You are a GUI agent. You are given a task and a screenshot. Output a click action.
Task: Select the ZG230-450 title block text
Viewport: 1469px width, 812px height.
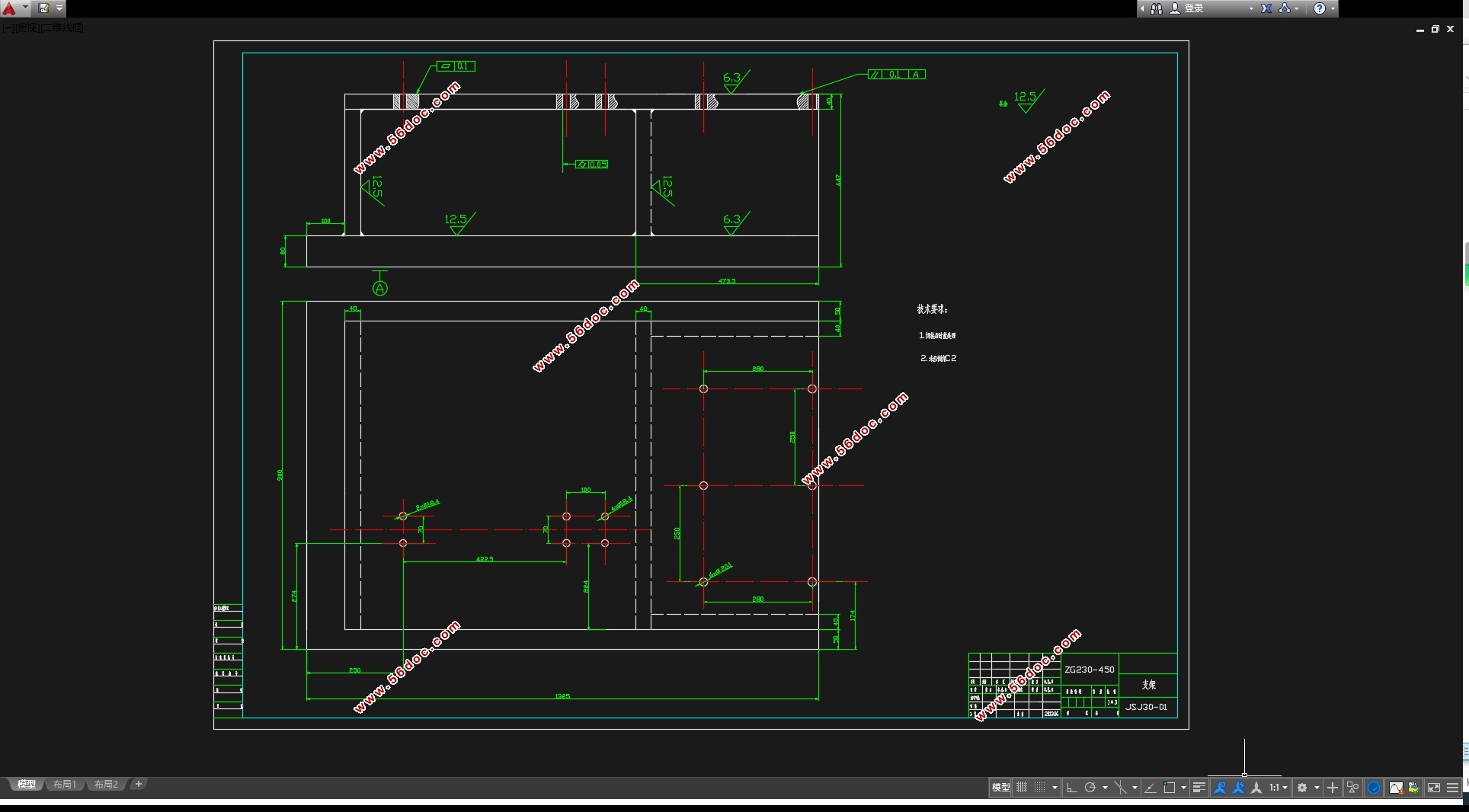coord(1090,670)
